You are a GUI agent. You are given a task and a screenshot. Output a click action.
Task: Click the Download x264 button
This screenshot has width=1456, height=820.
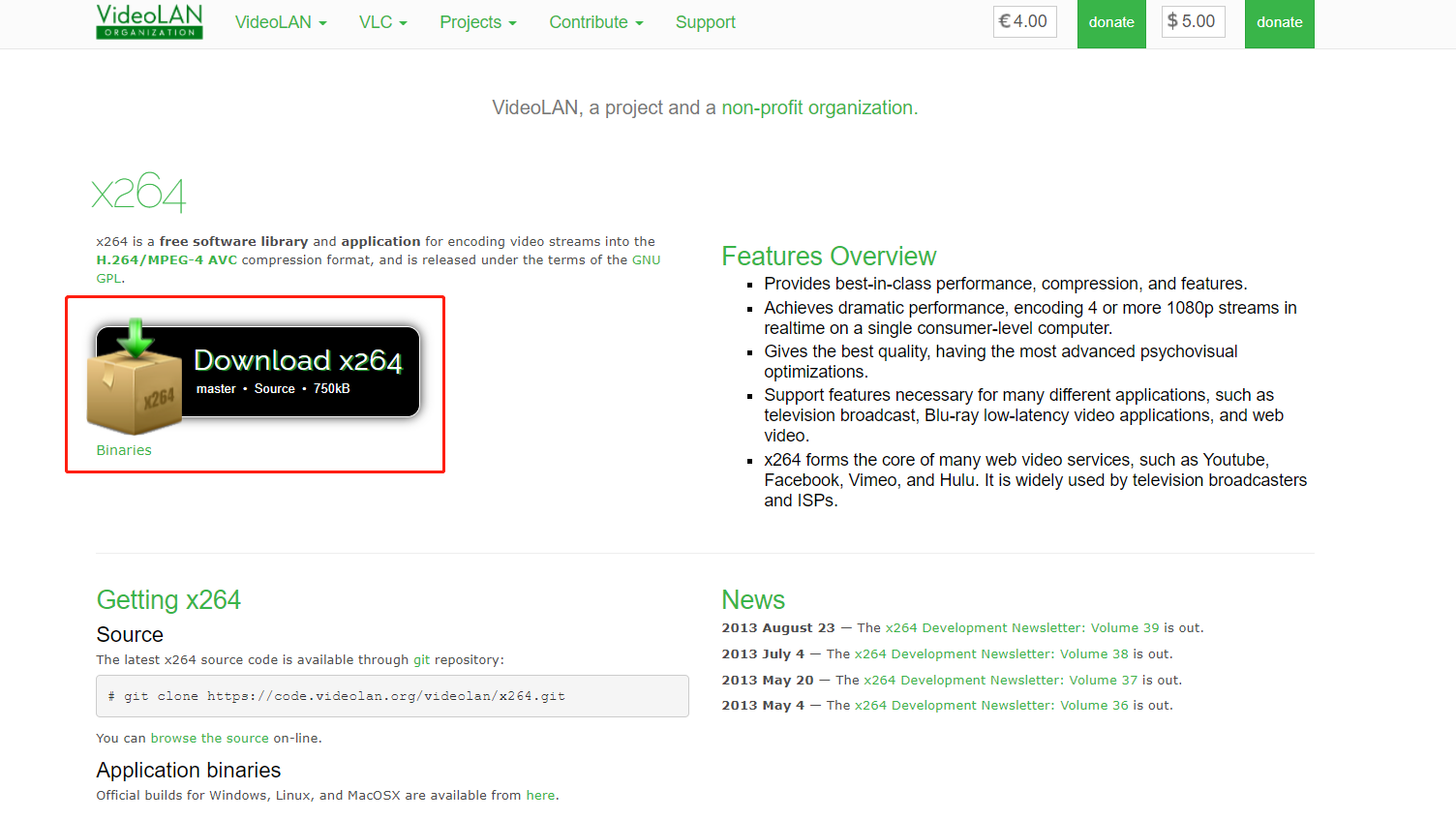click(258, 372)
